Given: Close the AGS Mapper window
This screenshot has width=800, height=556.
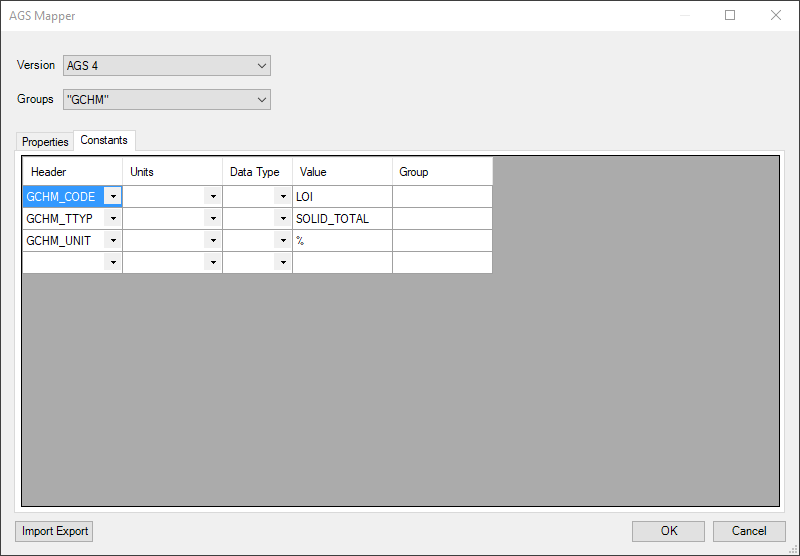Looking at the screenshot, I should point(776,15).
